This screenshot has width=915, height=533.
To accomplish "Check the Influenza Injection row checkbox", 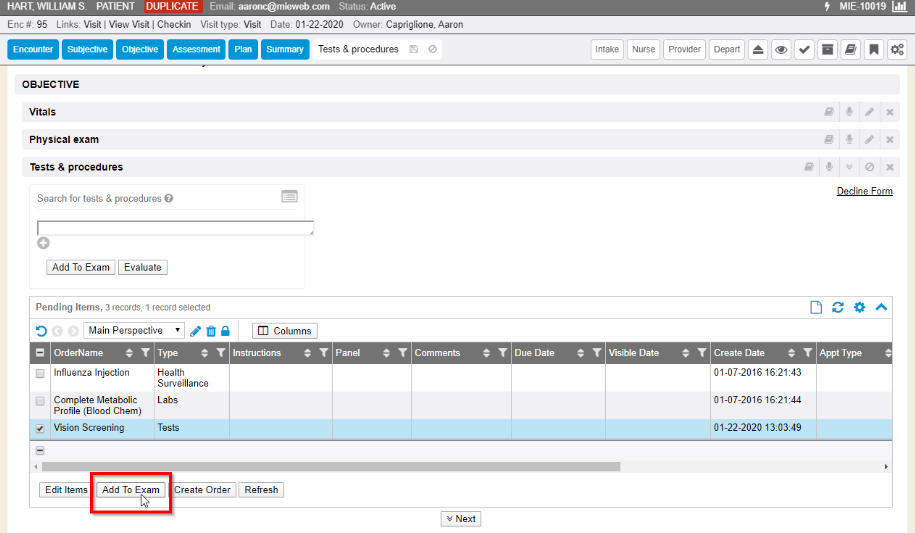I will (x=40, y=373).
